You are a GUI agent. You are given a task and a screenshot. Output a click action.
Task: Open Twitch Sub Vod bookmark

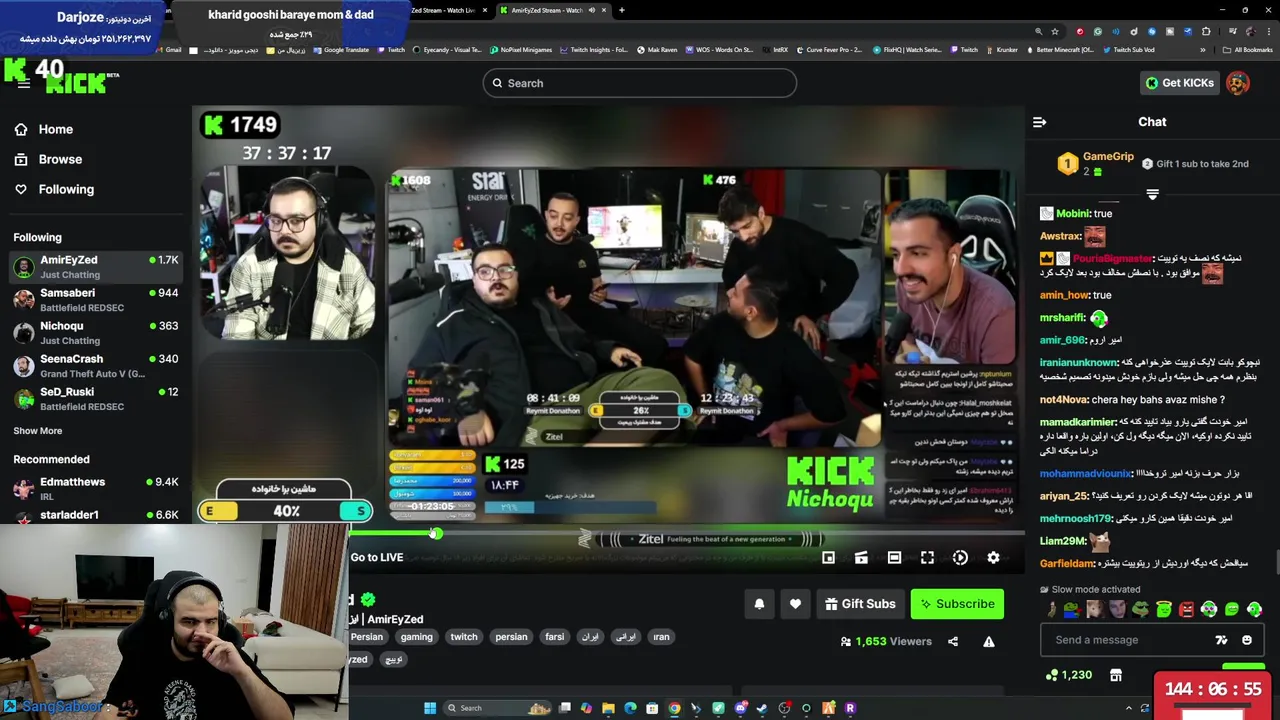click(x=1128, y=50)
